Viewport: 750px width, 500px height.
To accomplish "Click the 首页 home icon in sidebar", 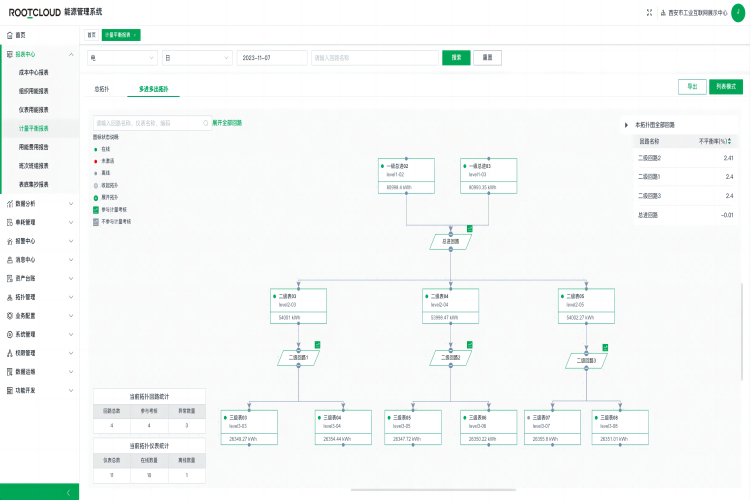I will coord(9,35).
